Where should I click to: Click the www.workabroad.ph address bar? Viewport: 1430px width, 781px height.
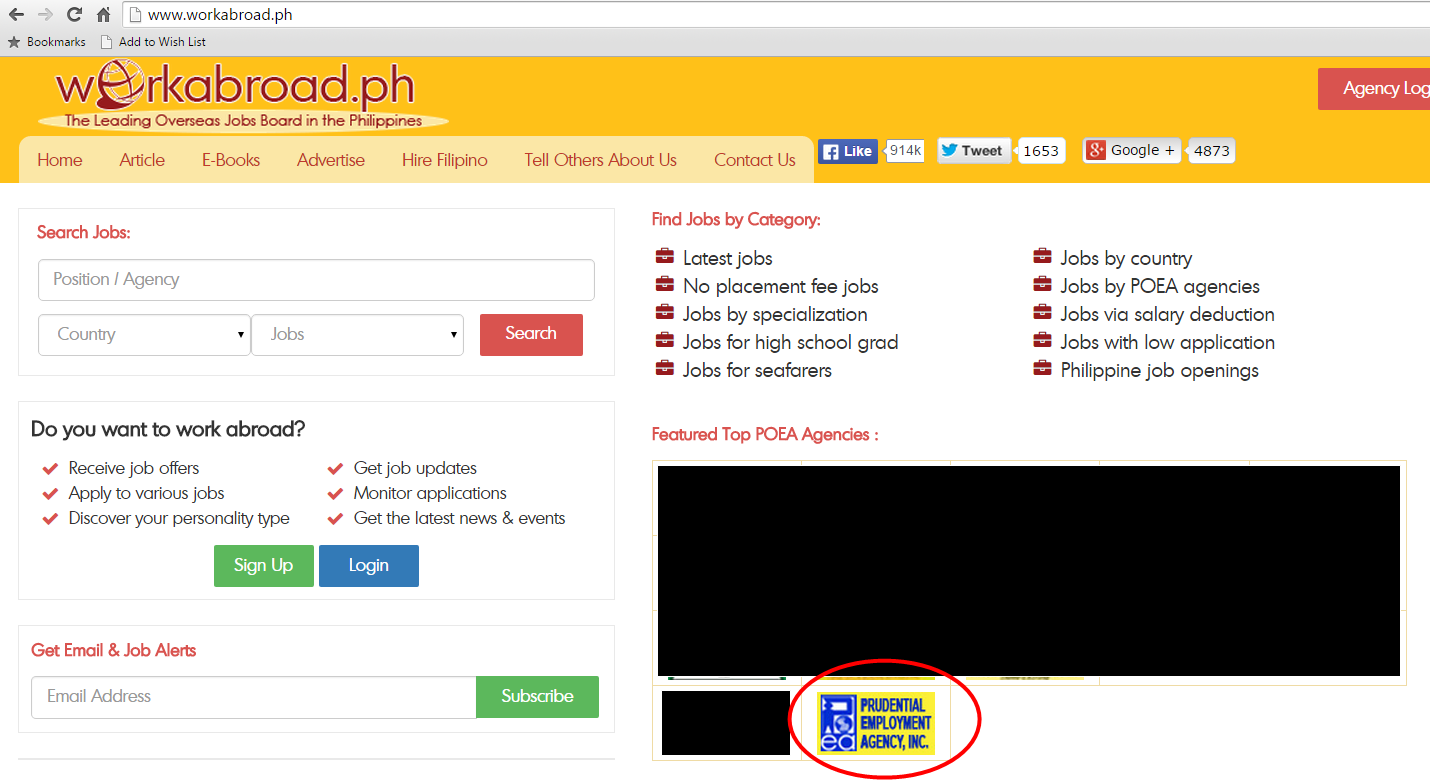pos(775,15)
